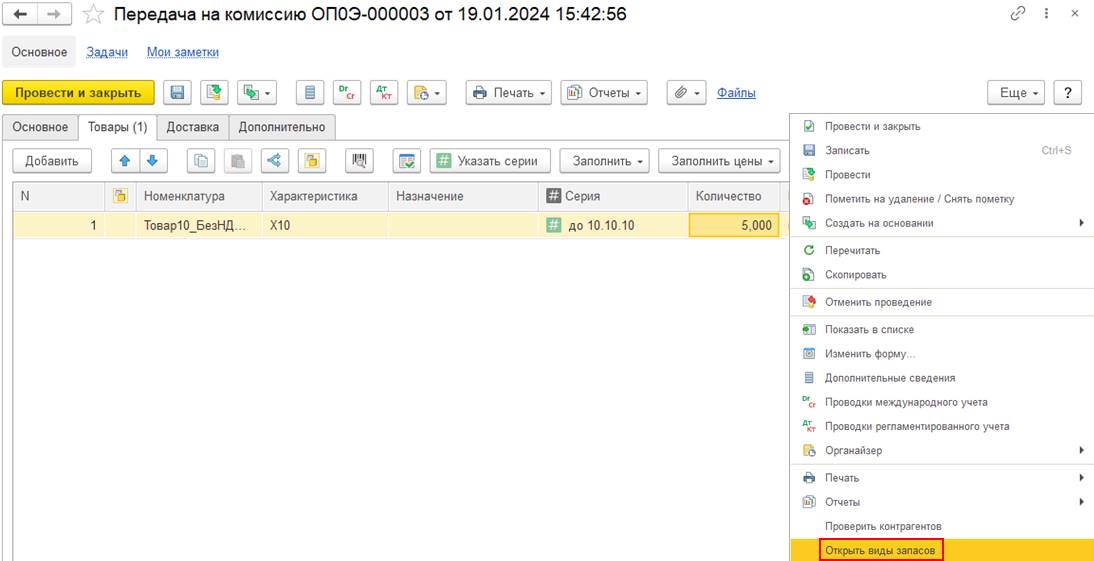Choose Проводки международного учета menu entry
1094x561 pixels.
(941, 403)
